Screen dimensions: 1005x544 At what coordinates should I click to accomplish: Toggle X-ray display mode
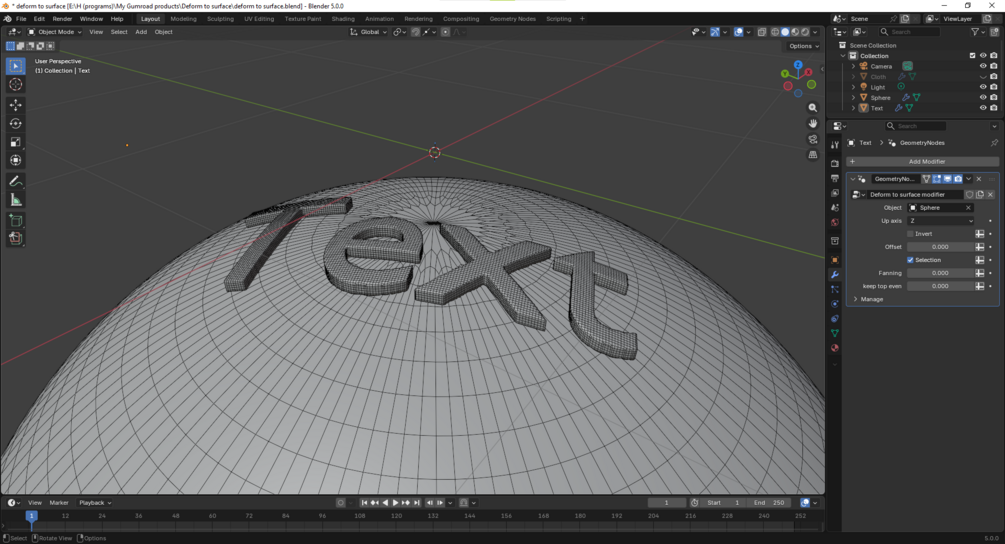761,32
